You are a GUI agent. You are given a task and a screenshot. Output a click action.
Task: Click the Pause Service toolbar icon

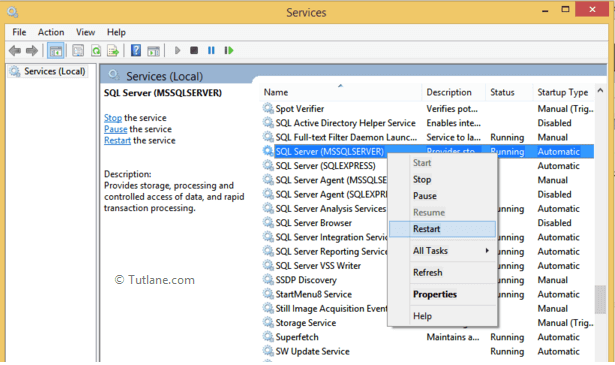point(211,51)
